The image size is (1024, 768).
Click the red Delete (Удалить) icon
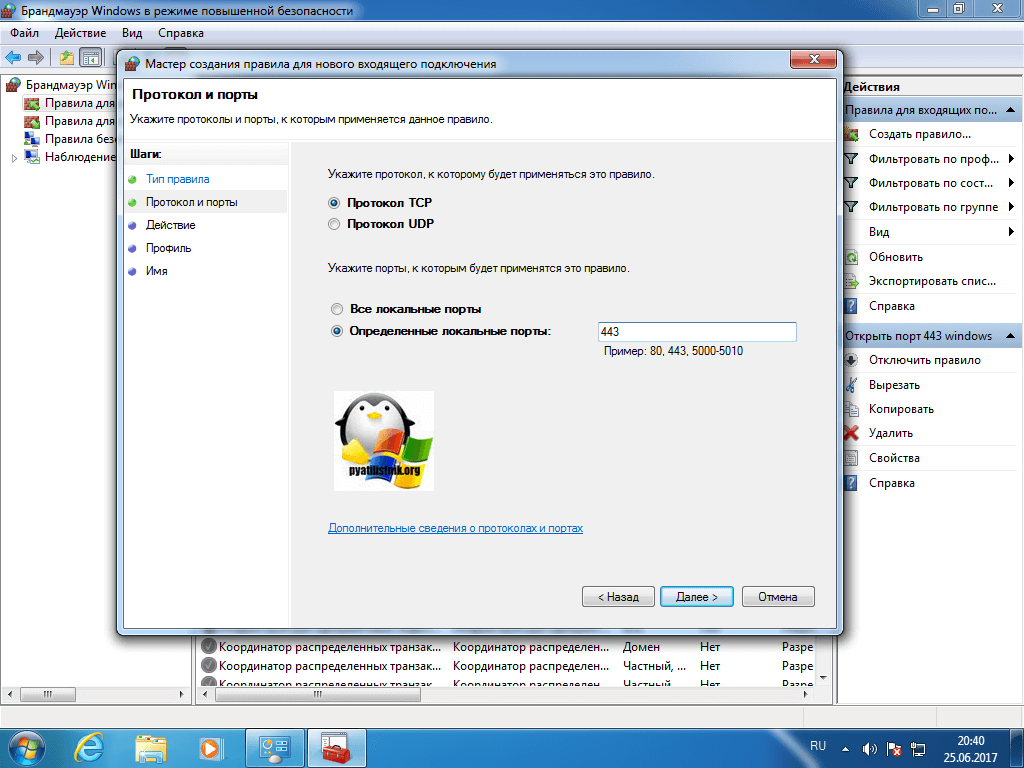tap(852, 433)
